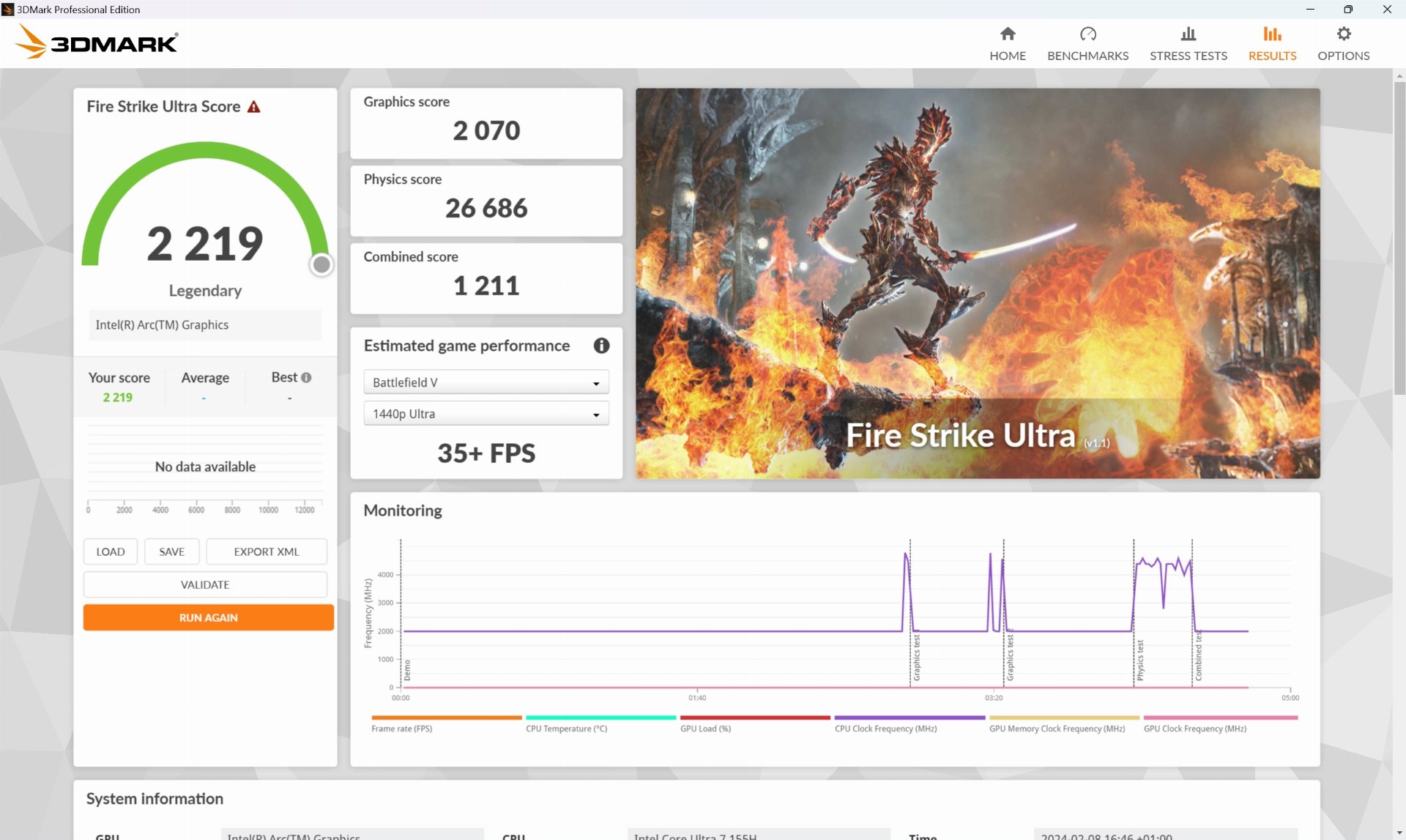Image resolution: width=1406 pixels, height=840 pixels.
Task: Click the 3DMark app icon in title bar
Action: pos(8,10)
